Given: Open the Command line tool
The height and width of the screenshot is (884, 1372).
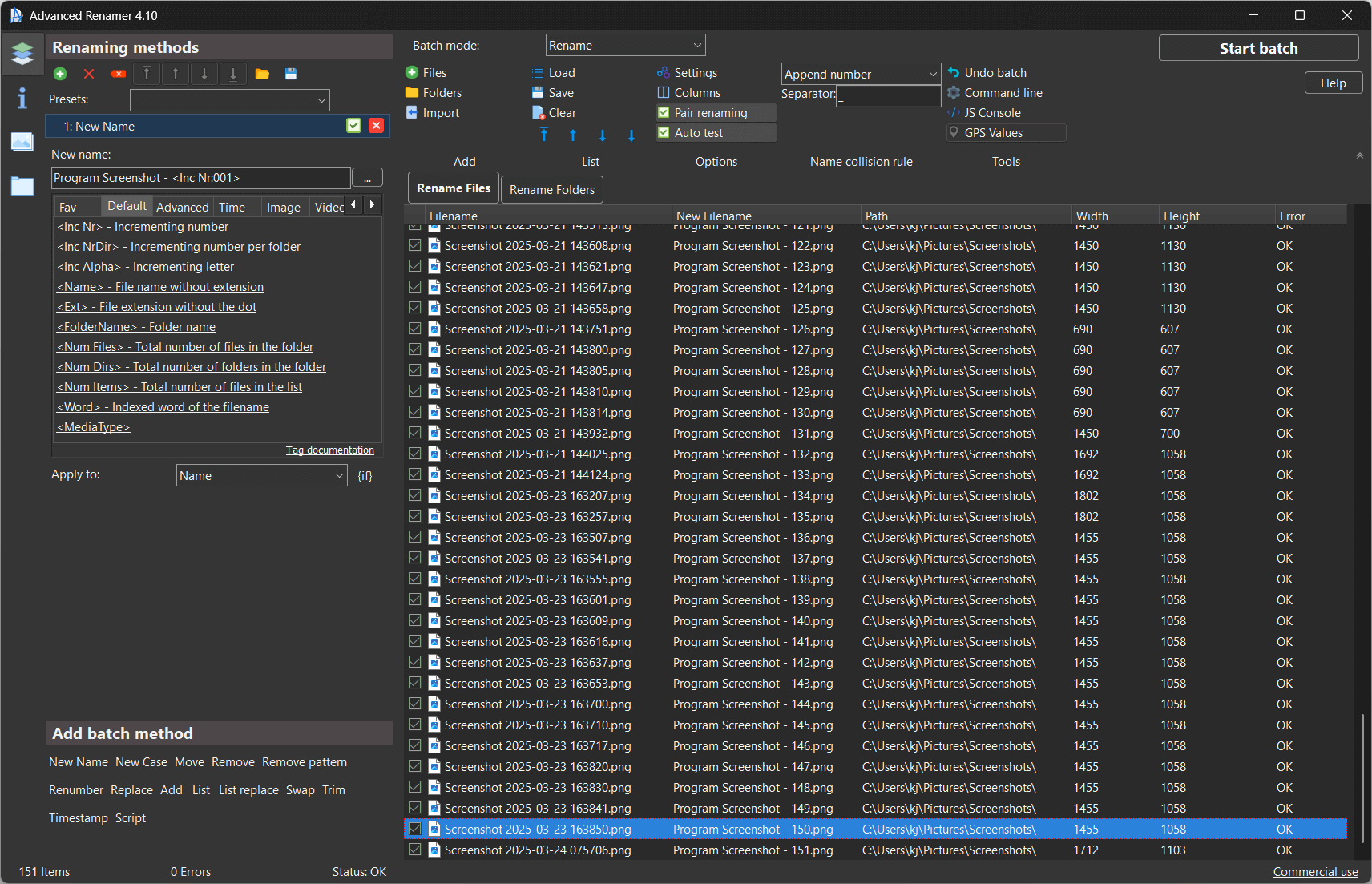Looking at the screenshot, I should pyautogui.click(x=995, y=93).
